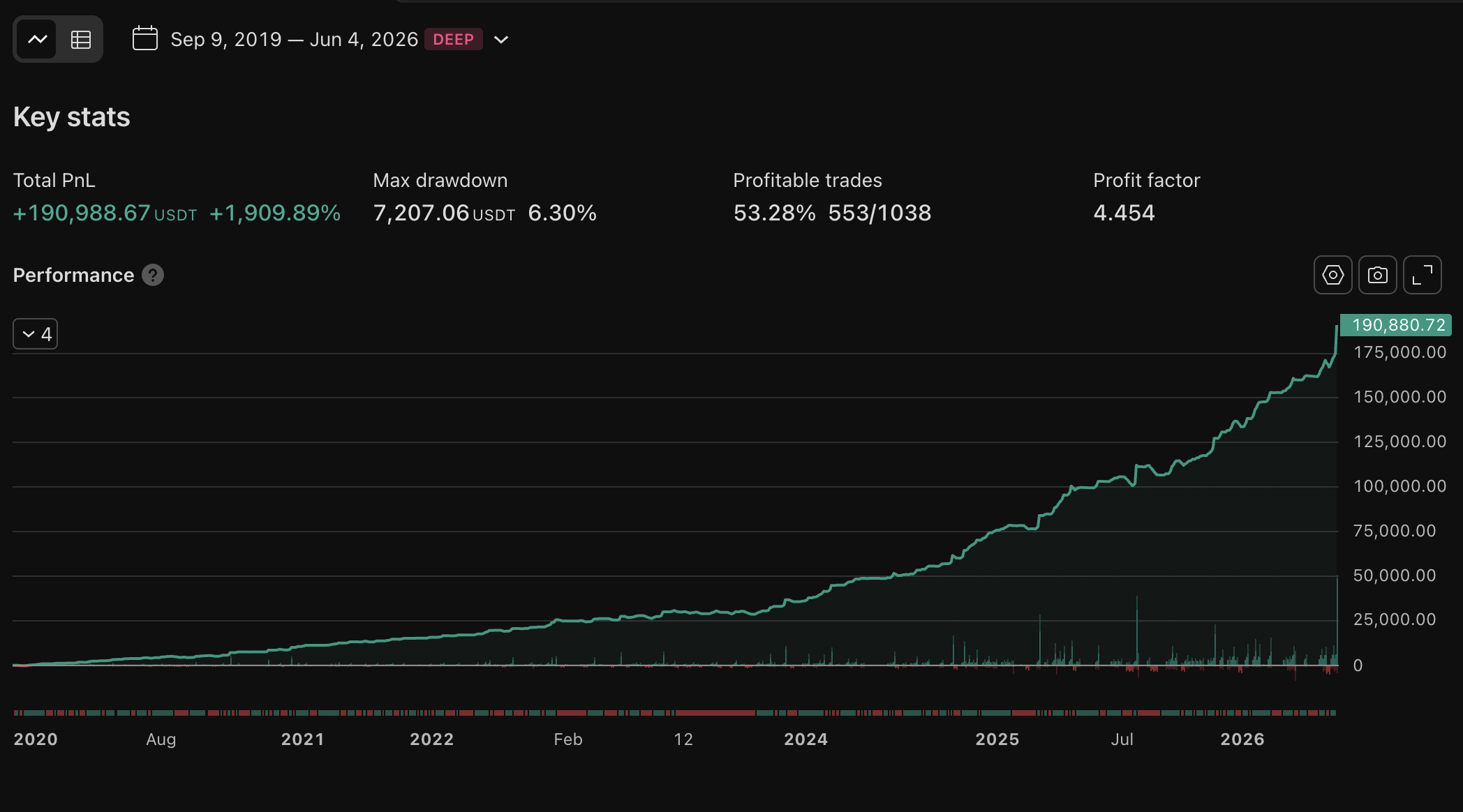The image size is (1463, 812).
Task: Open chart settings hexagon icon
Action: click(x=1332, y=275)
